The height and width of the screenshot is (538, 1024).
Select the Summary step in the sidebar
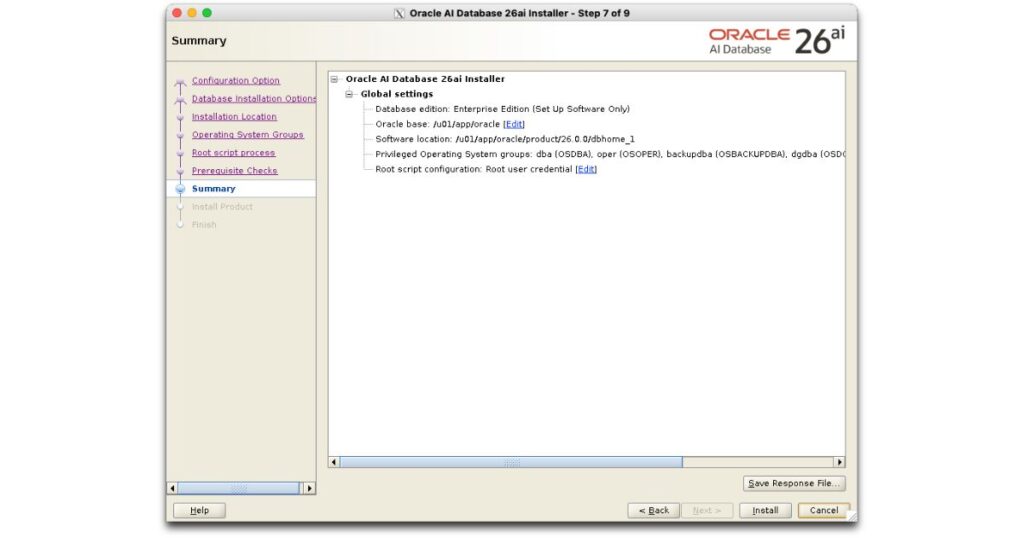tap(214, 189)
